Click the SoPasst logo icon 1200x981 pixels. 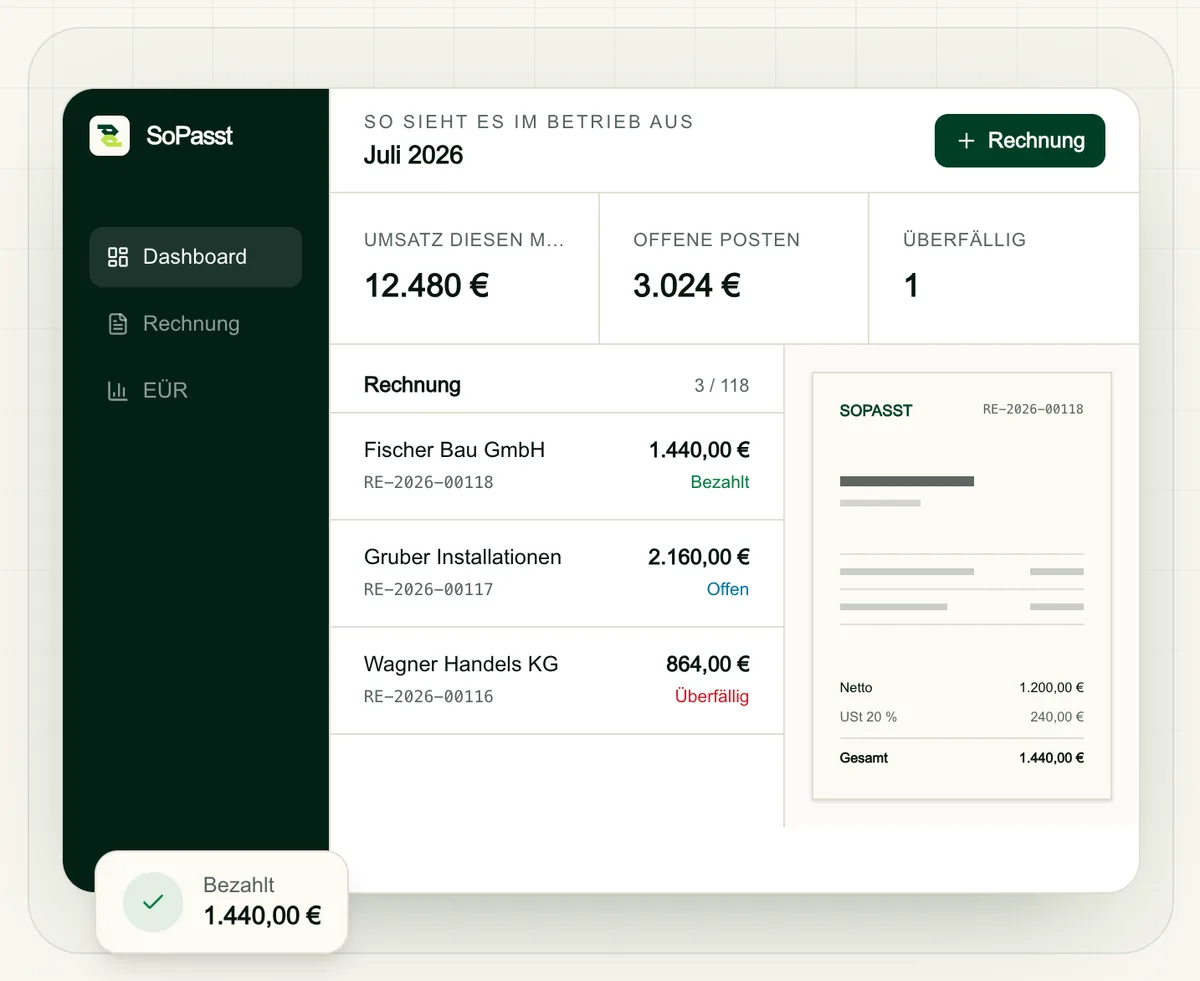pos(109,136)
